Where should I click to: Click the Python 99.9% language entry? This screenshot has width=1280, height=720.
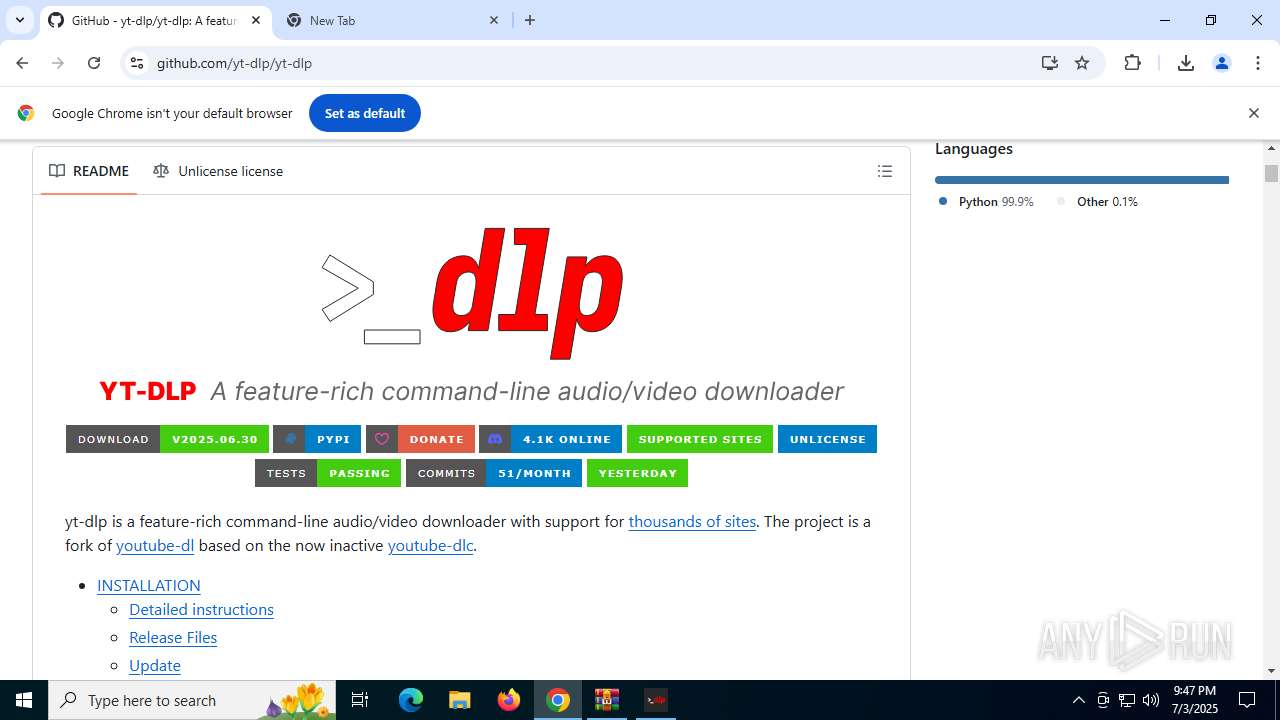(986, 201)
